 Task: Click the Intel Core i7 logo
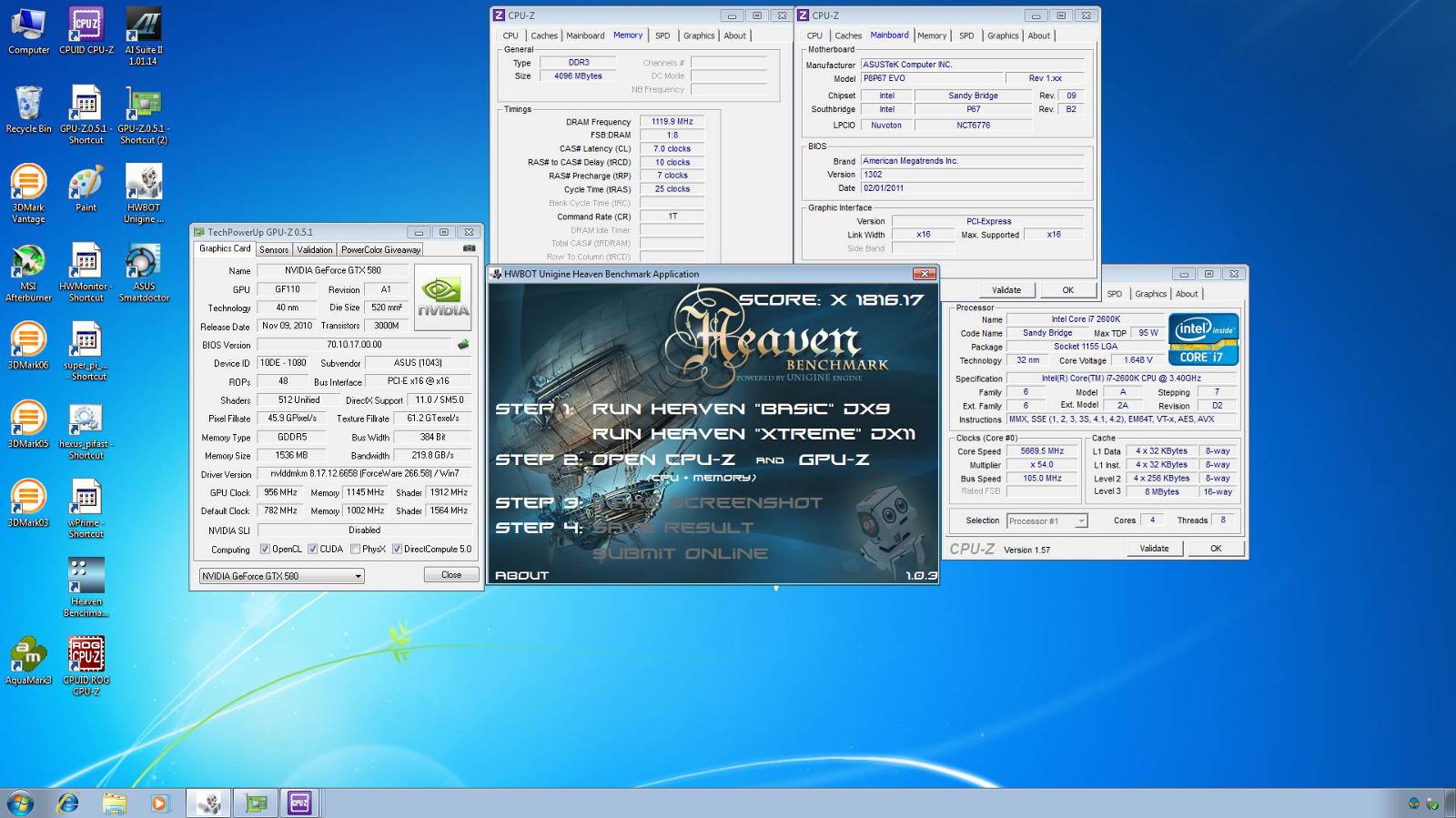[x=1203, y=339]
